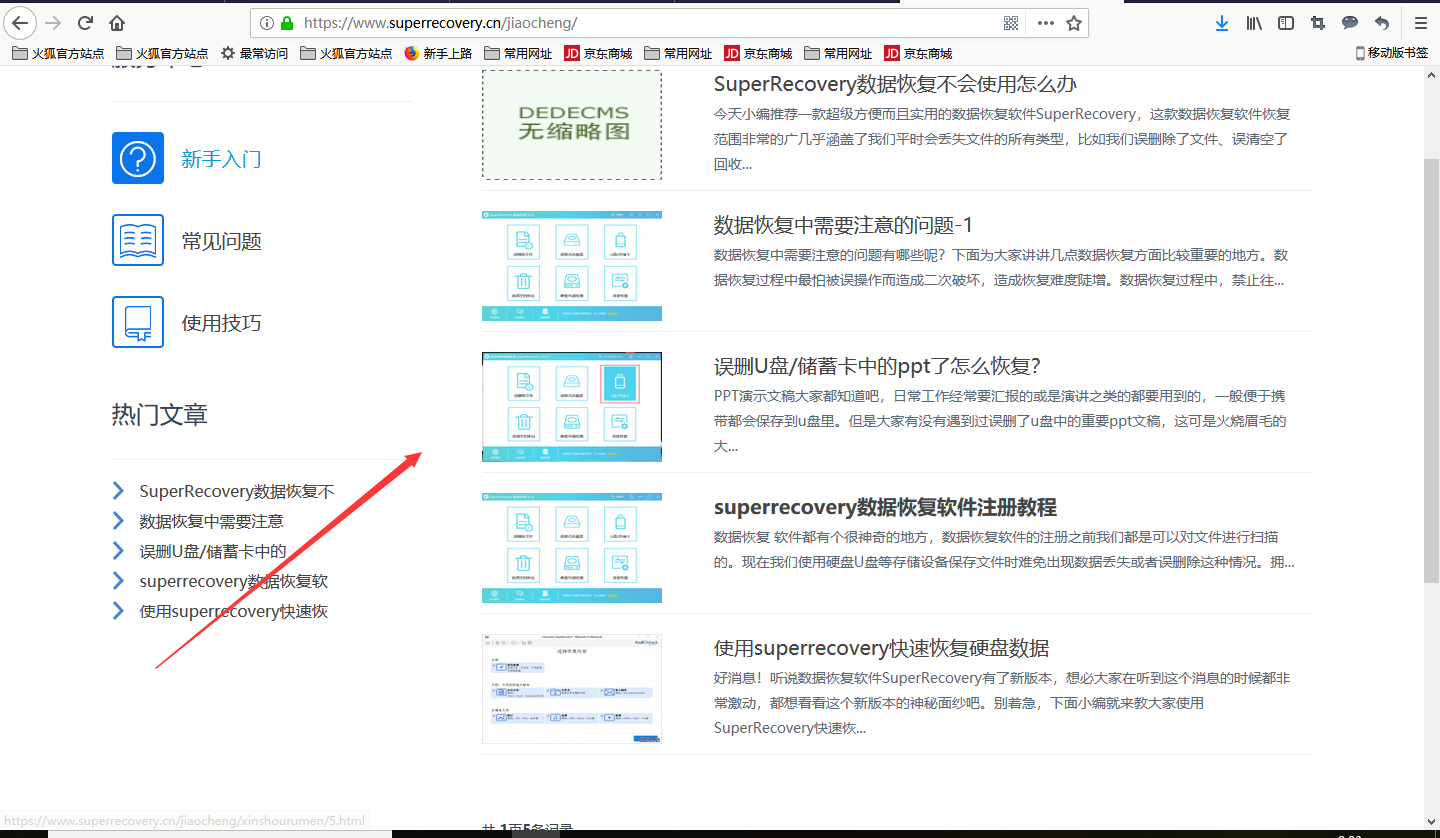Viewport: 1440px width, 838px height.
Task: Select the 新手入门 category link
Action: [x=221, y=159]
